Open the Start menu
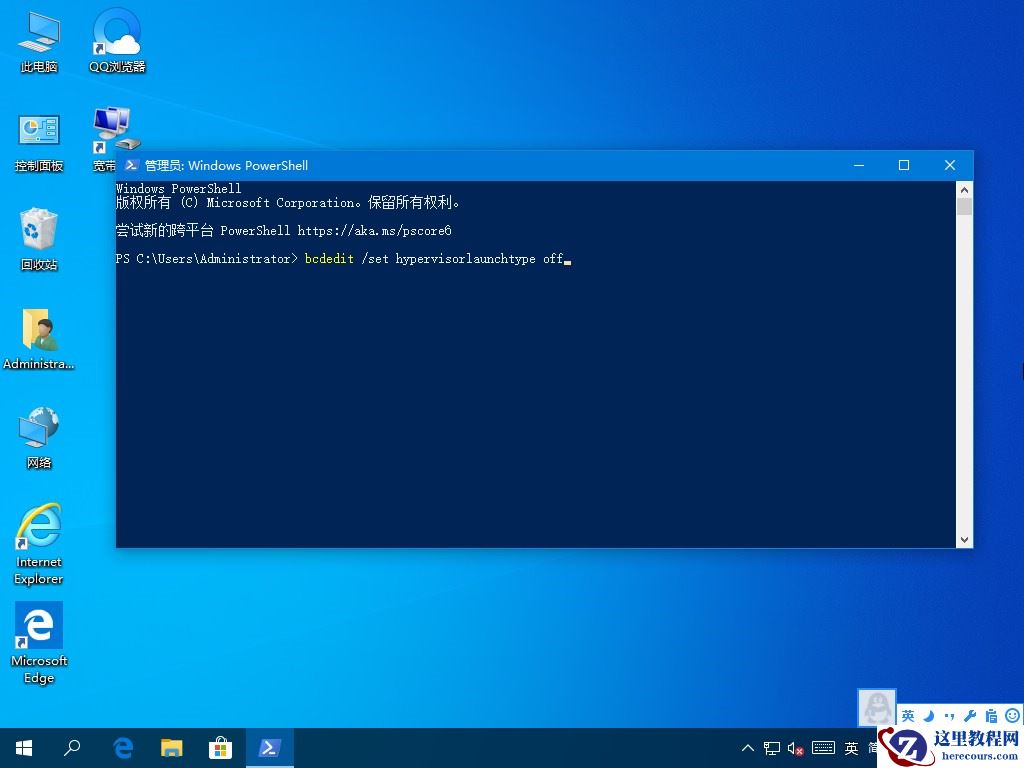1024x768 pixels. tap(23, 747)
